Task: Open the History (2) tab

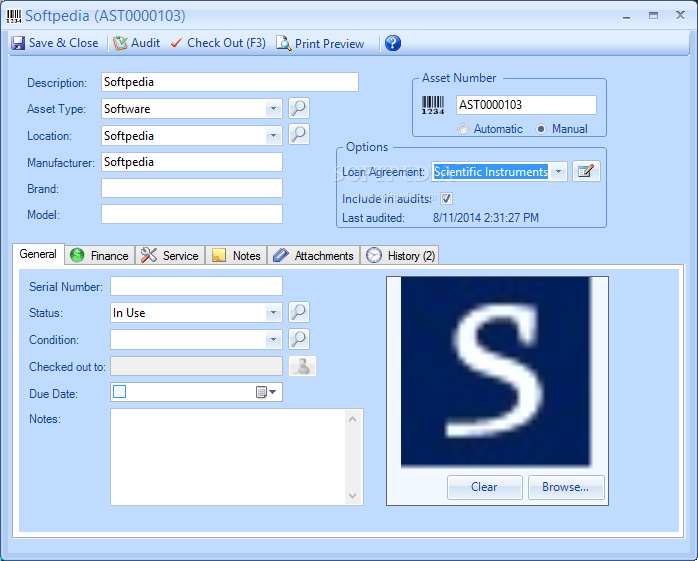Action: (x=399, y=256)
